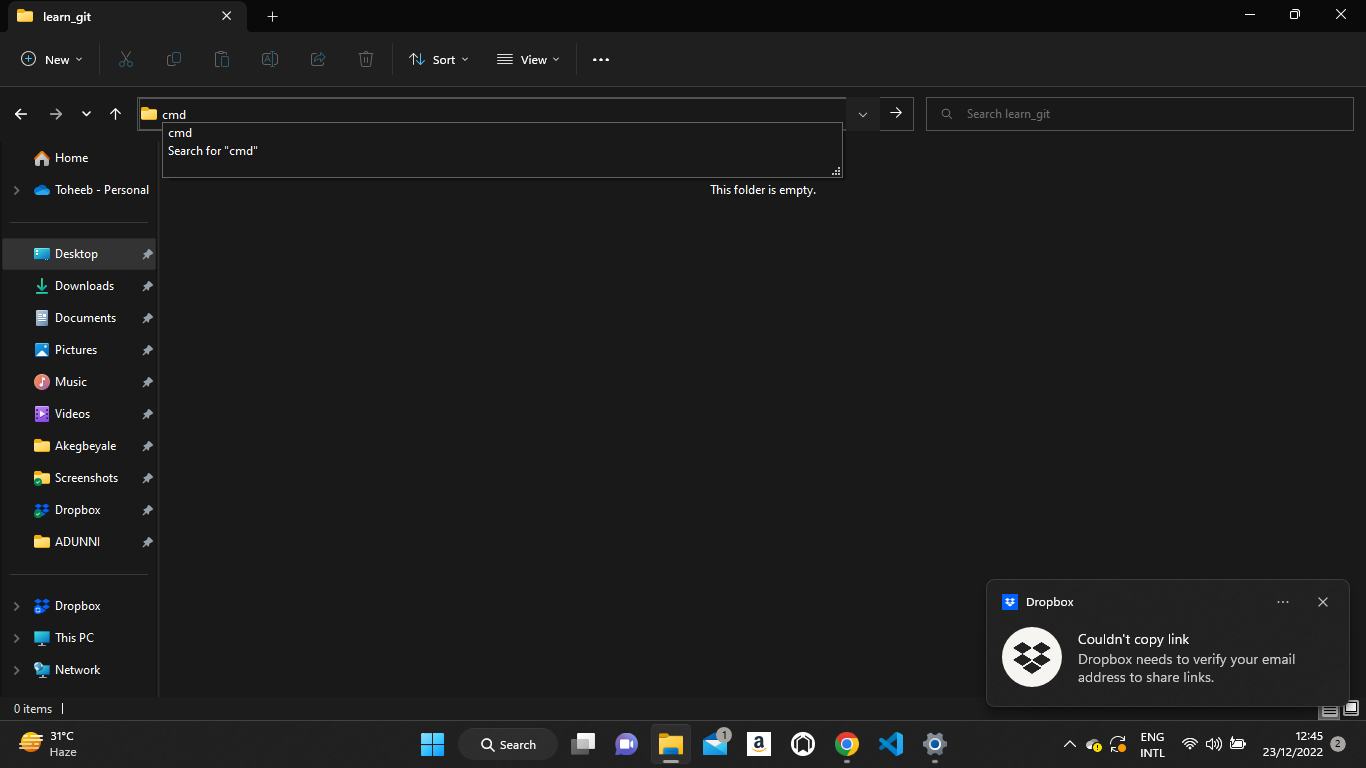Go up one folder level
1366x768 pixels.
point(116,114)
